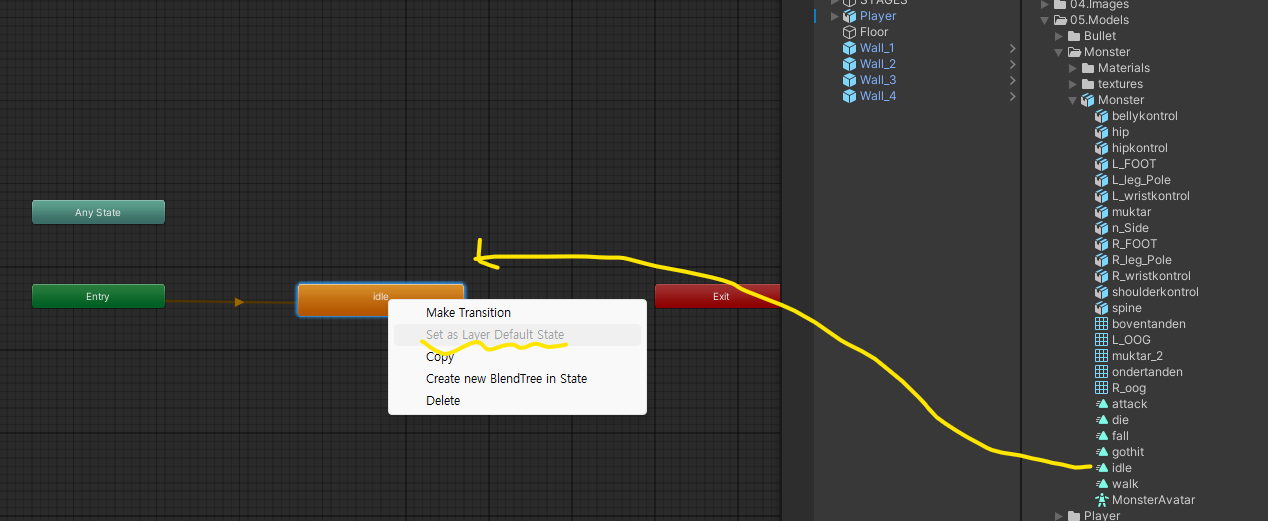Open Wall_3 prefab via its right chevron
1268x521 pixels.
[1012, 80]
